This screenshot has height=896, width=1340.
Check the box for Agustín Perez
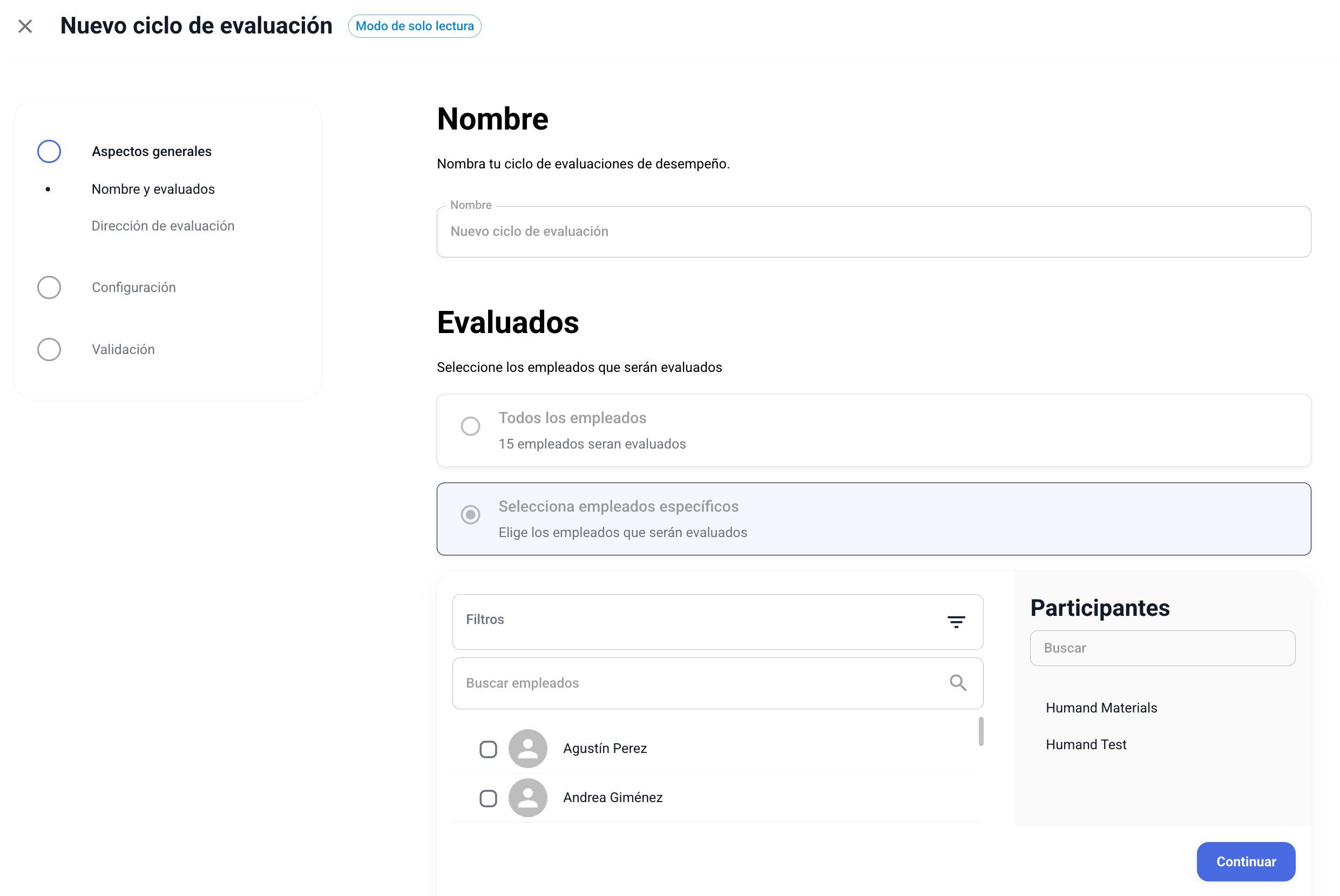tap(488, 749)
